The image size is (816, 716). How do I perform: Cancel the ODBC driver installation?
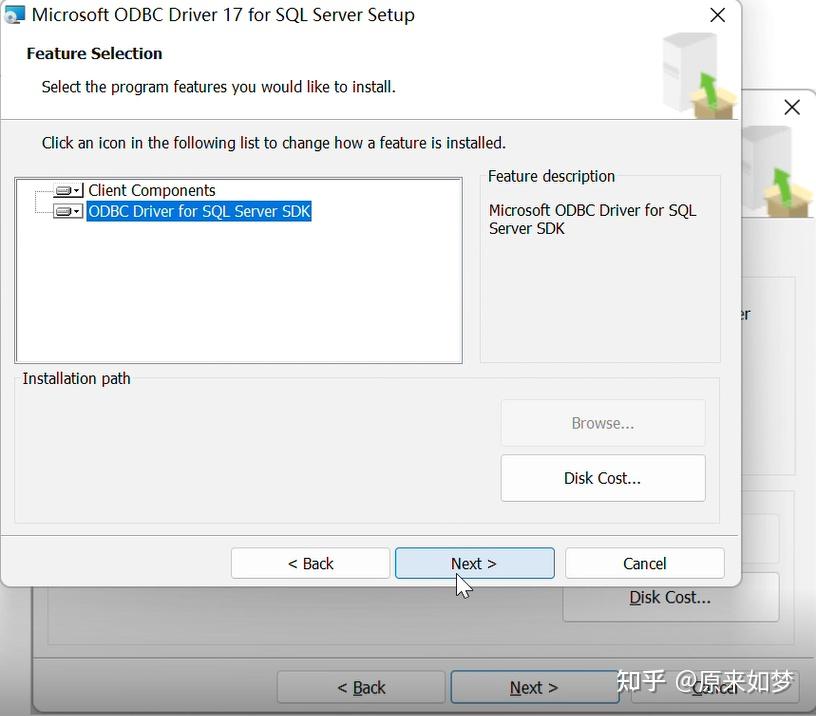pos(644,563)
